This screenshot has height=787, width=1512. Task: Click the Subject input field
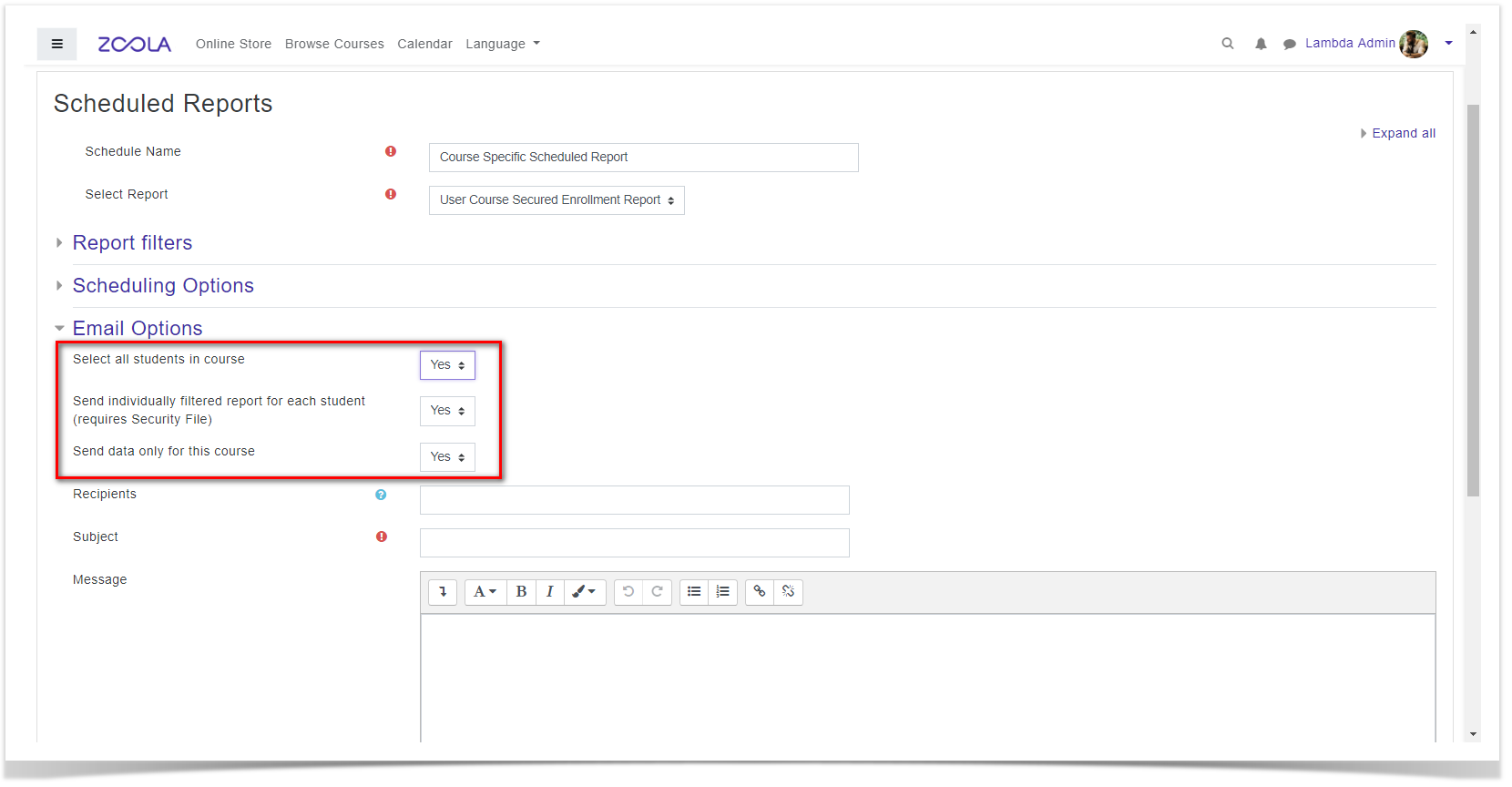tap(635, 543)
